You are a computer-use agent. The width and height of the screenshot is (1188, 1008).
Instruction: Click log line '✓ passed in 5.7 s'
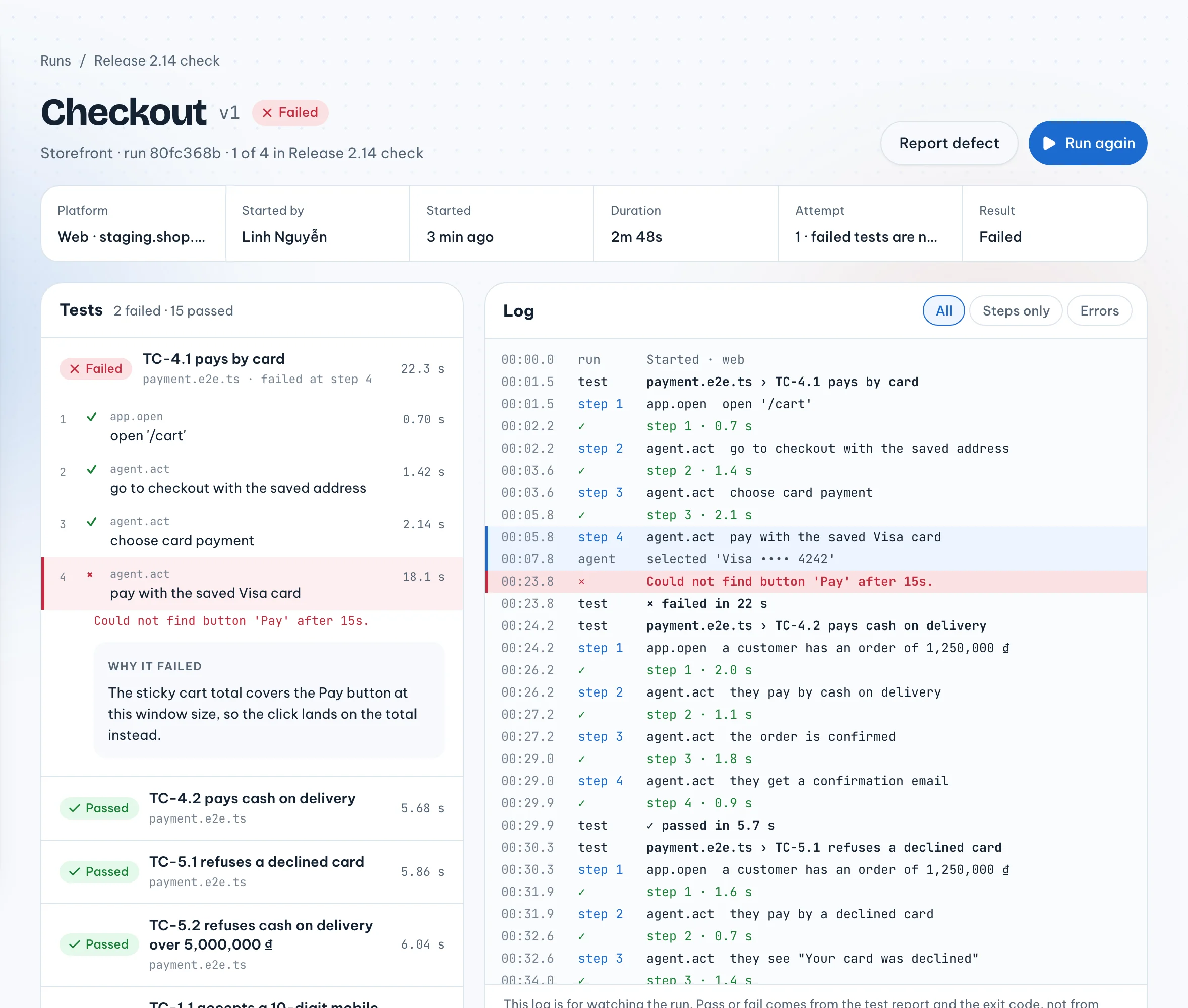(x=815, y=826)
